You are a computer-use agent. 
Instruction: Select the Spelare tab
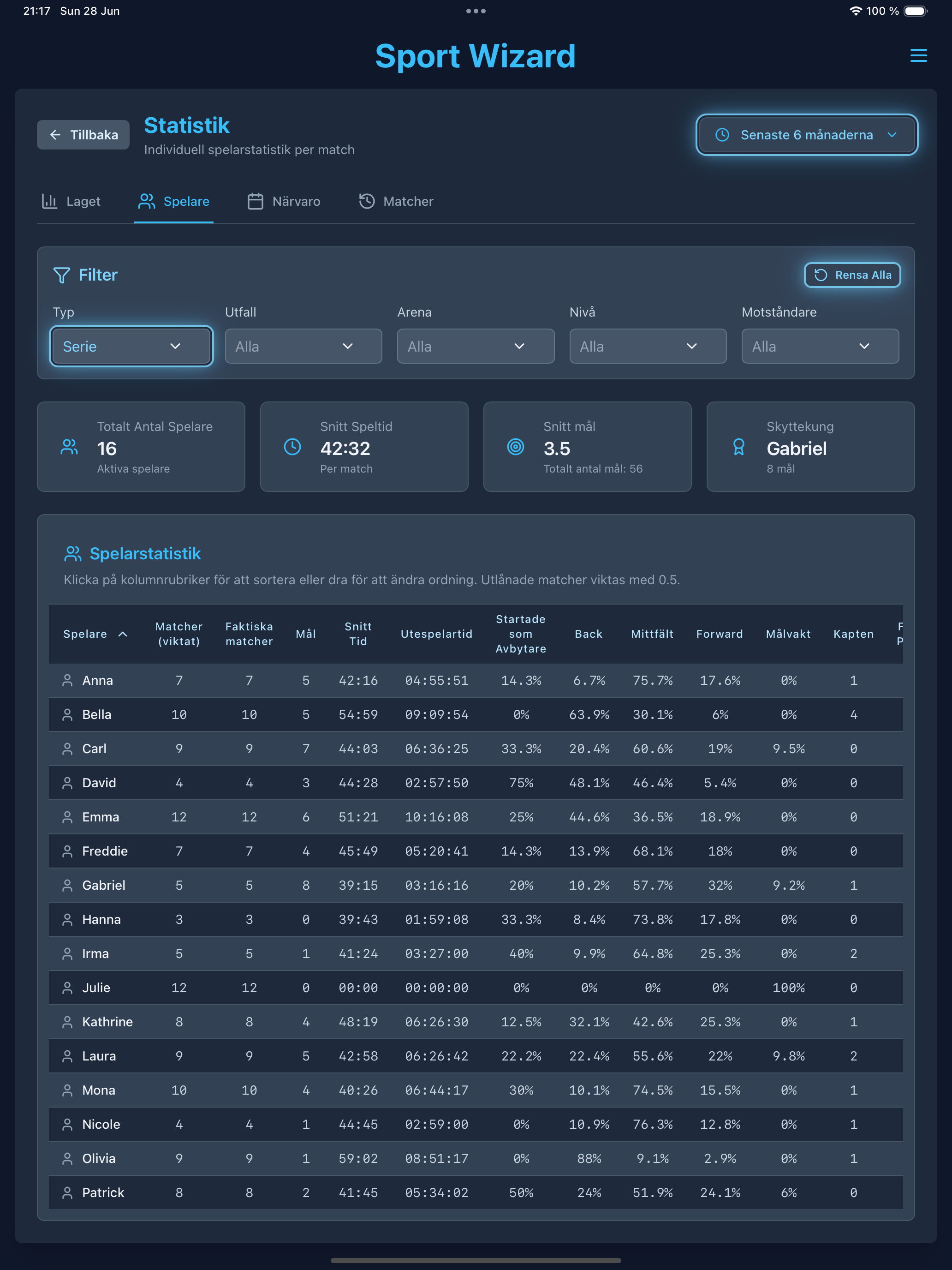[174, 202]
